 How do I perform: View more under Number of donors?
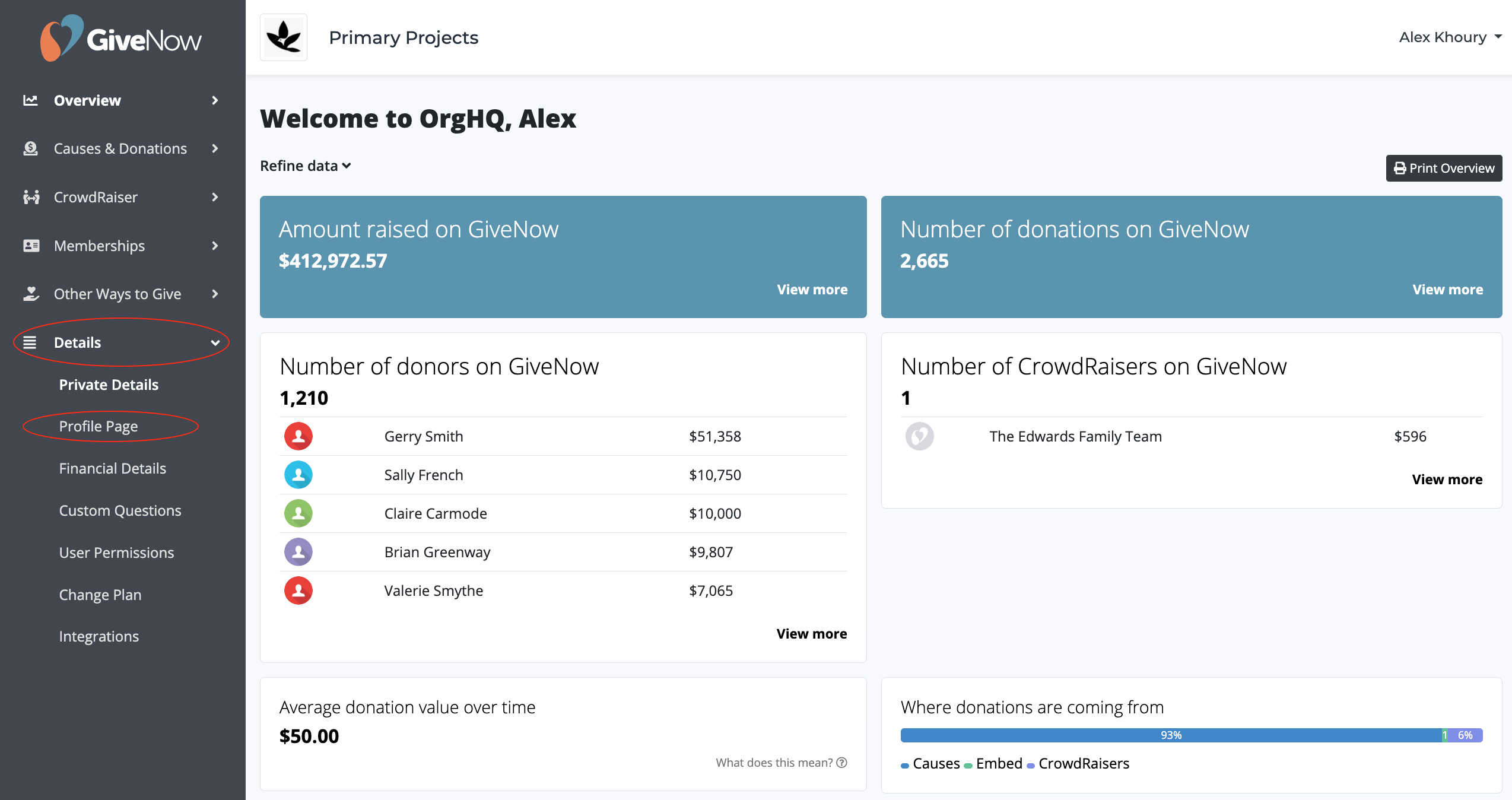tap(812, 634)
